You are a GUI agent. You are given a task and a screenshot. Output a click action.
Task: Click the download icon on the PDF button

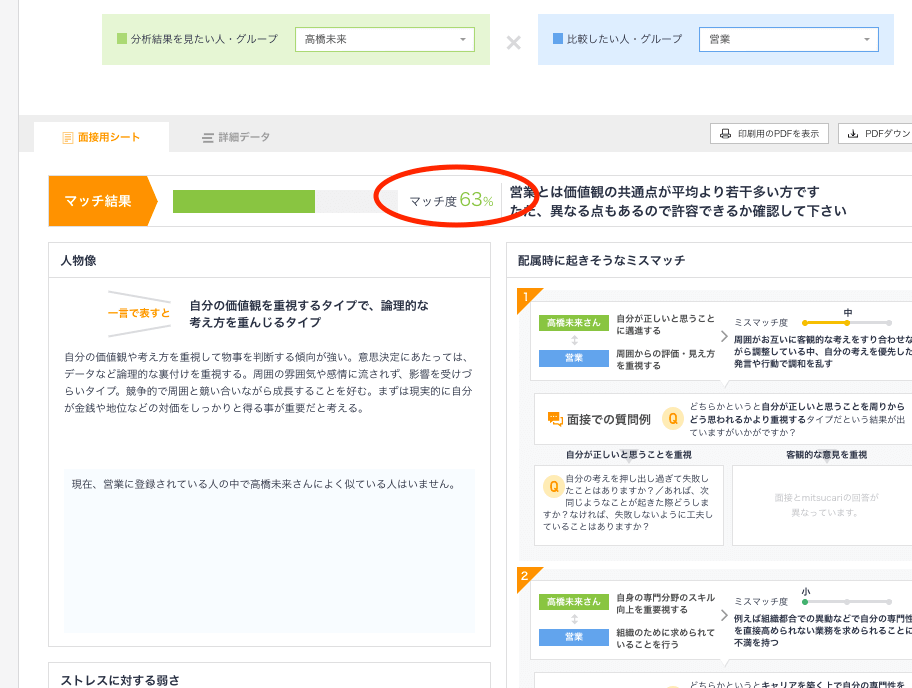click(854, 132)
